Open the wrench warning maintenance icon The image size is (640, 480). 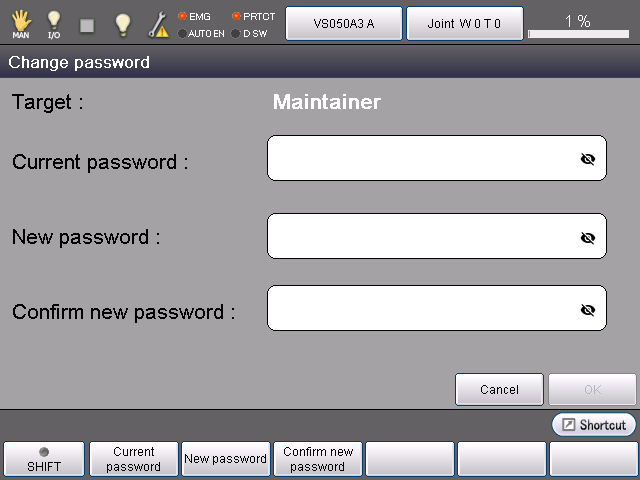[x=158, y=24]
